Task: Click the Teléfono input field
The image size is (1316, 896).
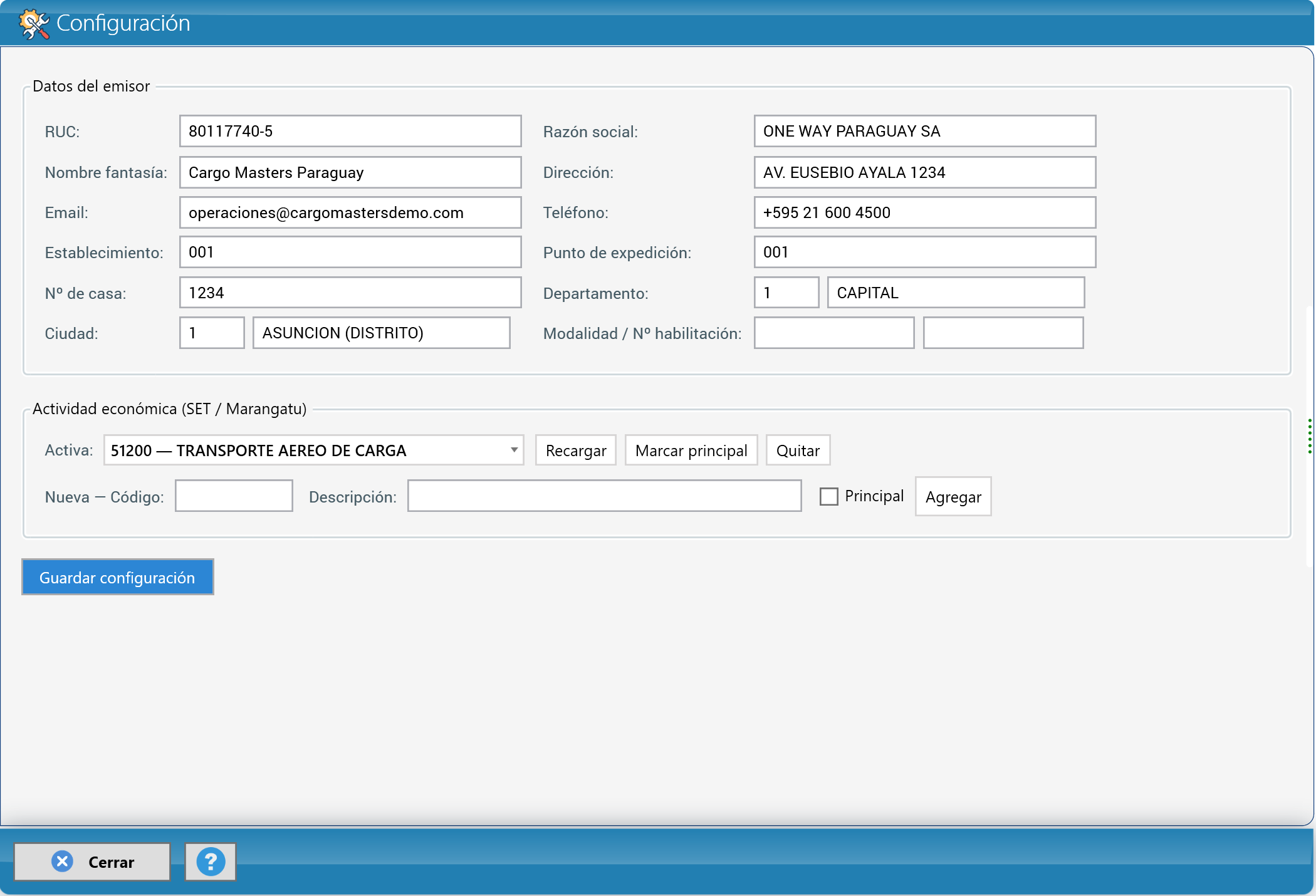Action: tap(924, 212)
